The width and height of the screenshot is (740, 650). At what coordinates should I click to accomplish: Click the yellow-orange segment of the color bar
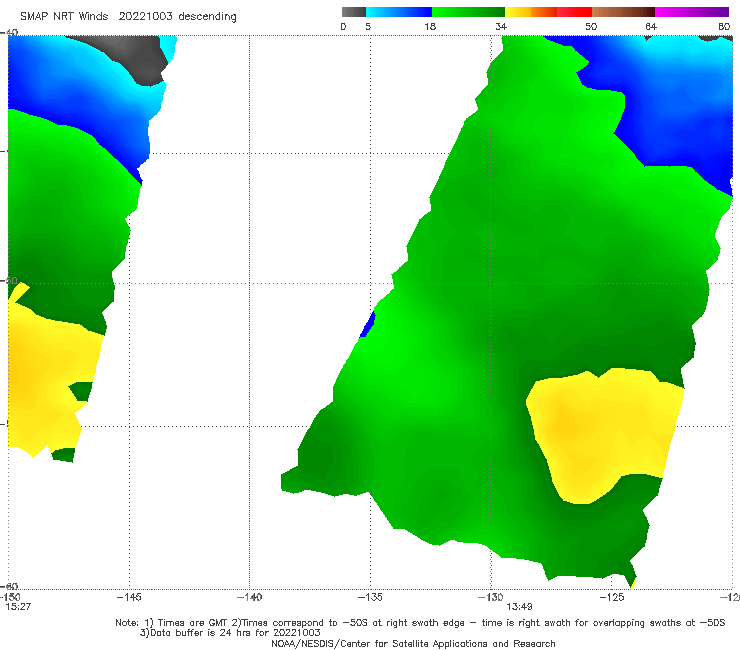(531, 12)
